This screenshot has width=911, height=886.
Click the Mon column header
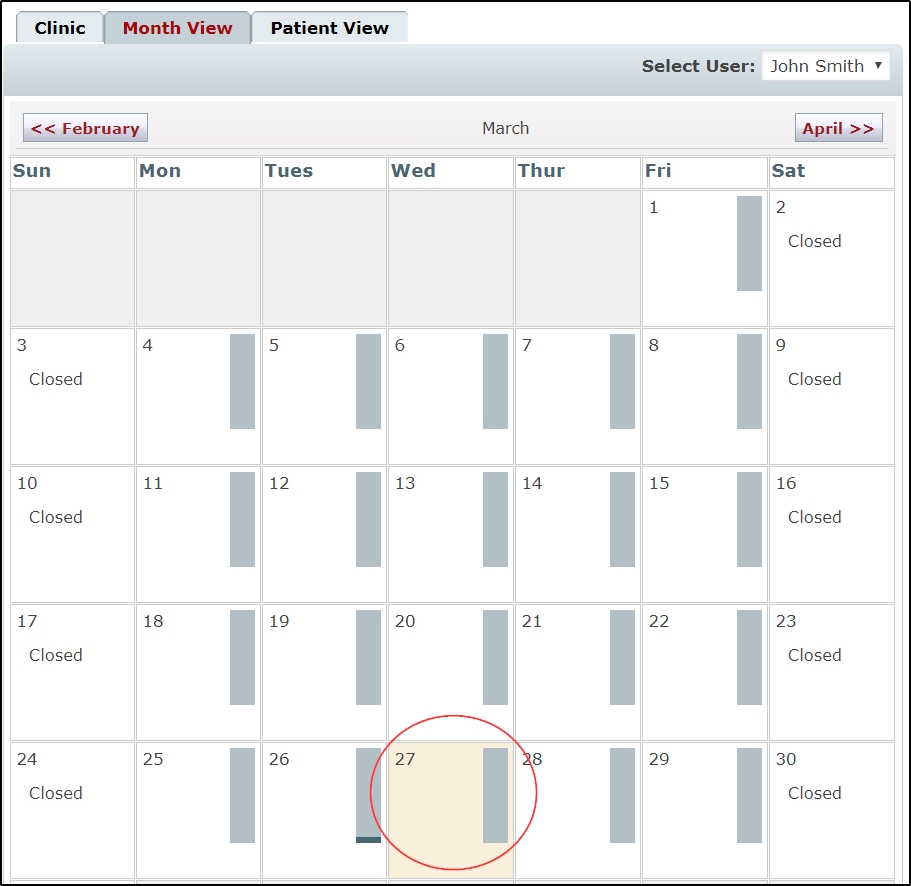tap(160, 171)
